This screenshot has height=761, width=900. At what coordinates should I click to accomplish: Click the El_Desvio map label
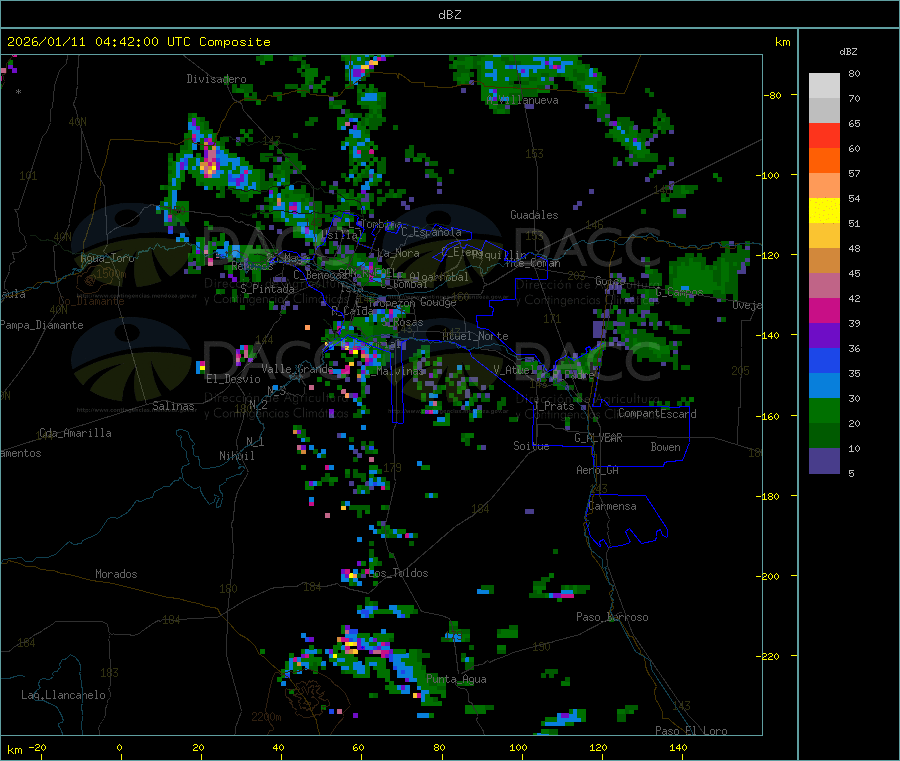pos(233,379)
